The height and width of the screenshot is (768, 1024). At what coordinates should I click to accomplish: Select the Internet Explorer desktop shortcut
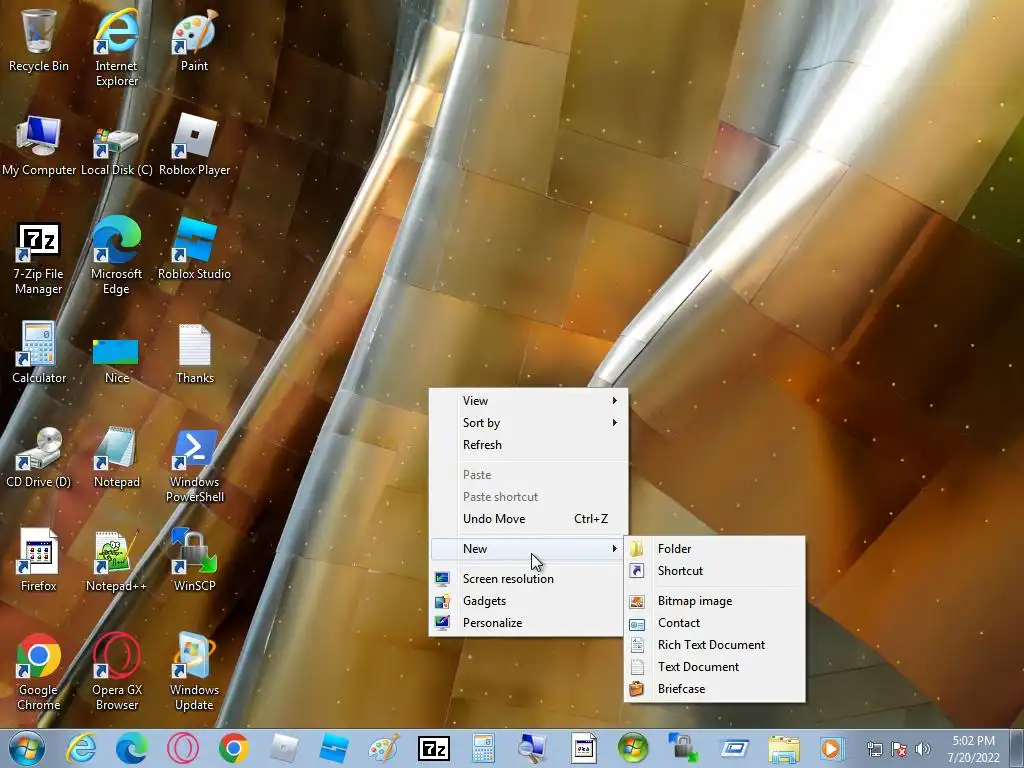coord(116,46)
